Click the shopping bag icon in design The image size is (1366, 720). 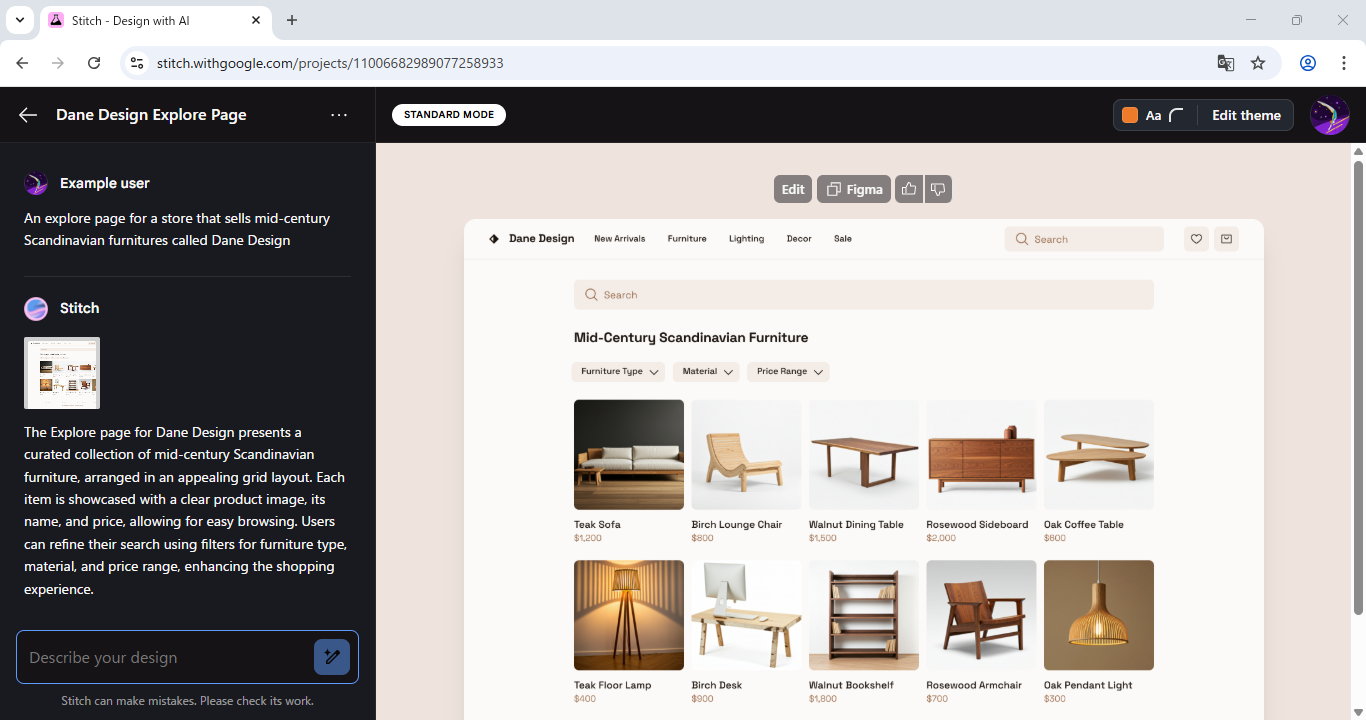click(1227, 239)
